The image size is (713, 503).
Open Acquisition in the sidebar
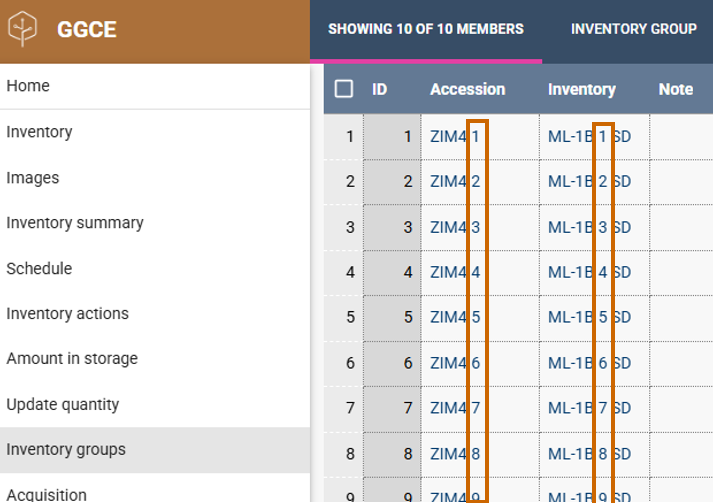click(46, 494)
